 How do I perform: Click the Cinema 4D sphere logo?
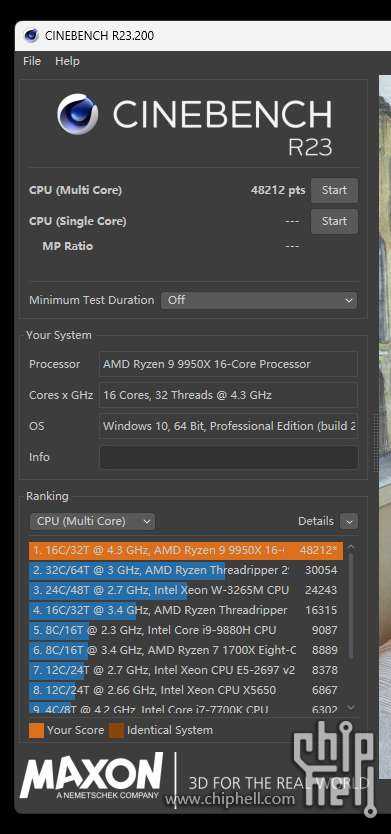78,114
